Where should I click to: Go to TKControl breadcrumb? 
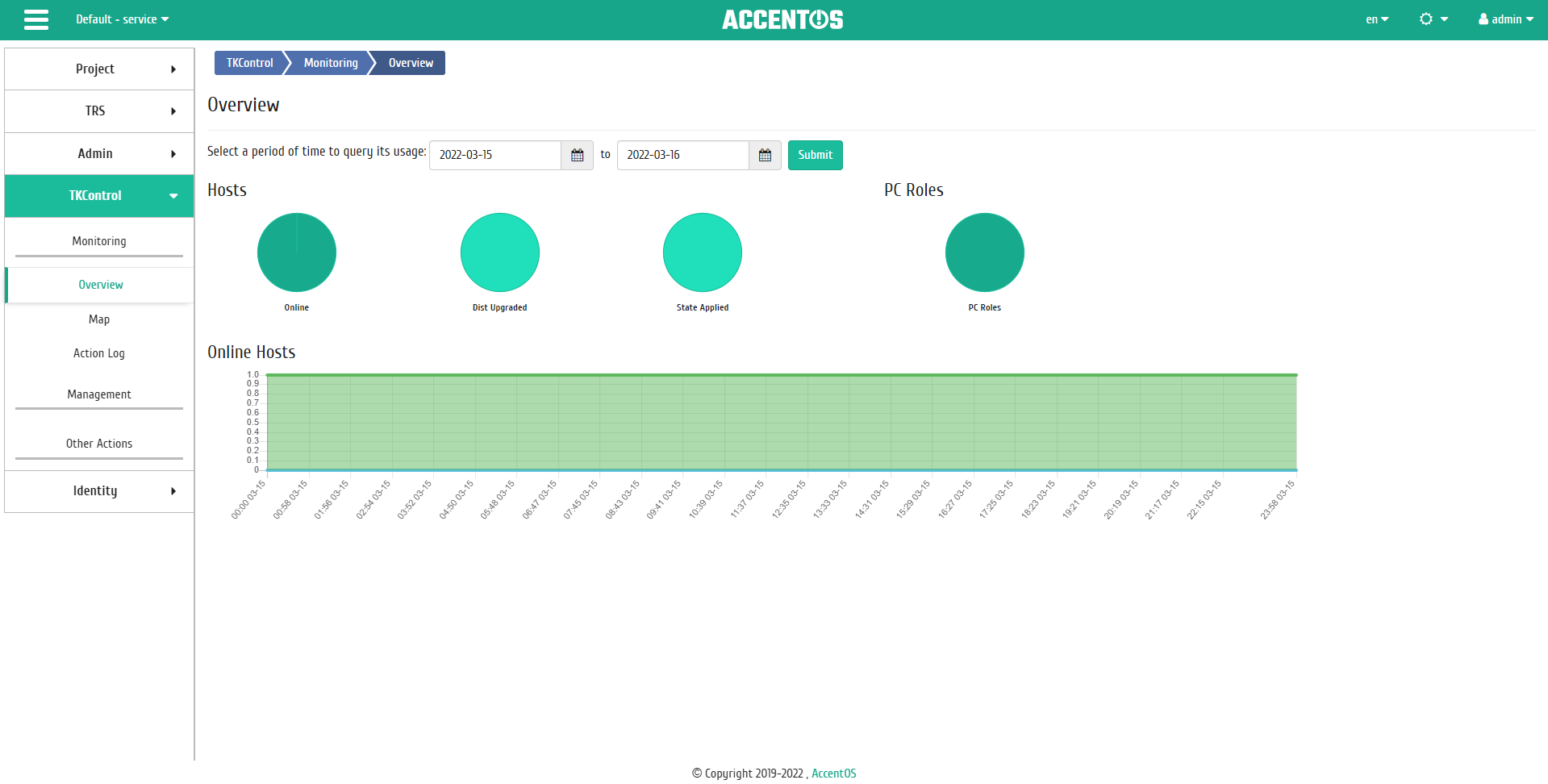(249, 63)
